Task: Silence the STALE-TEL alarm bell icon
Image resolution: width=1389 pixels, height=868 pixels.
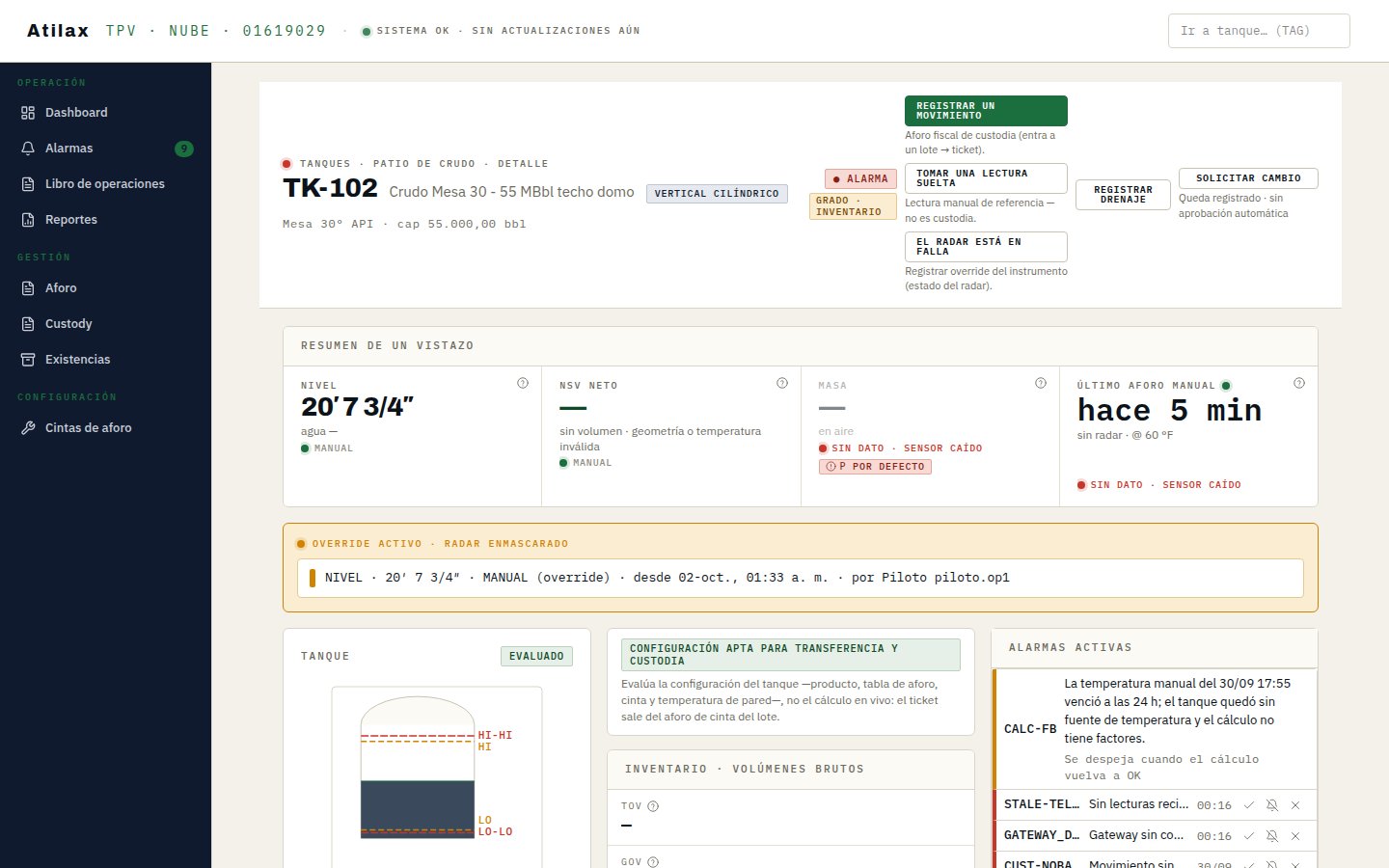Action: click(x=1272, y=805)
